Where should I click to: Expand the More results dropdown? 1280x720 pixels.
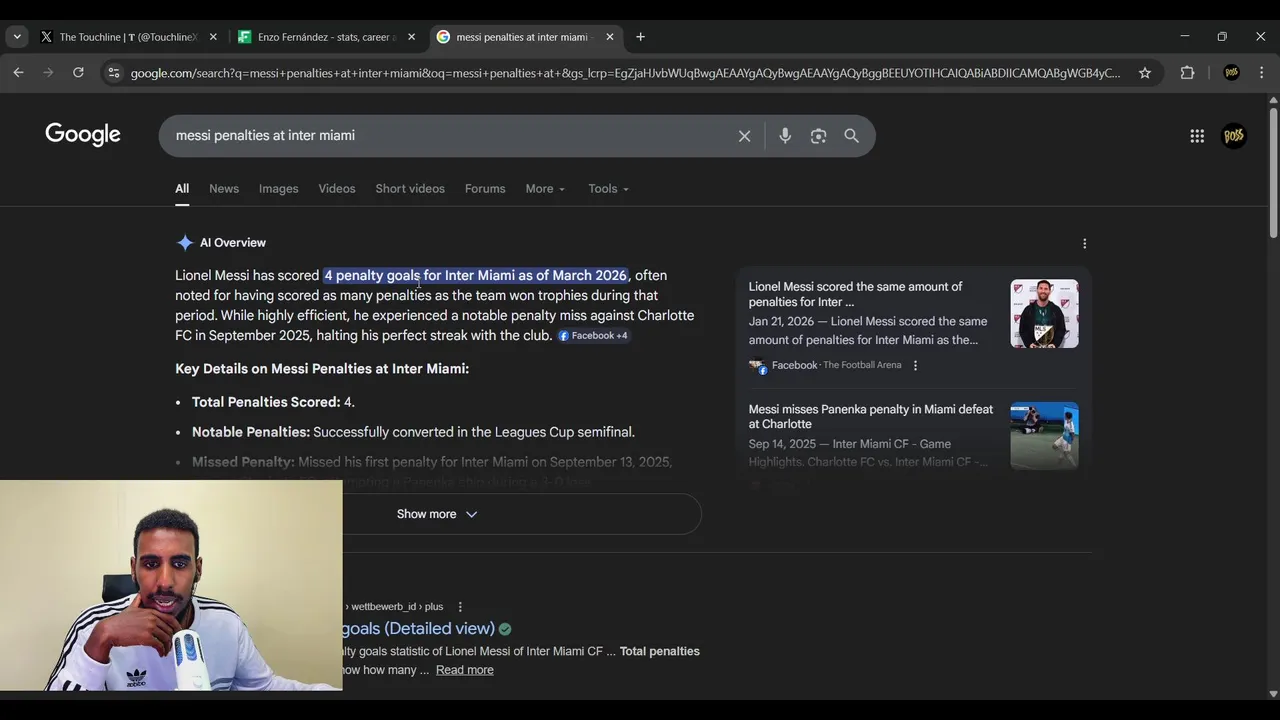(545, 189)
